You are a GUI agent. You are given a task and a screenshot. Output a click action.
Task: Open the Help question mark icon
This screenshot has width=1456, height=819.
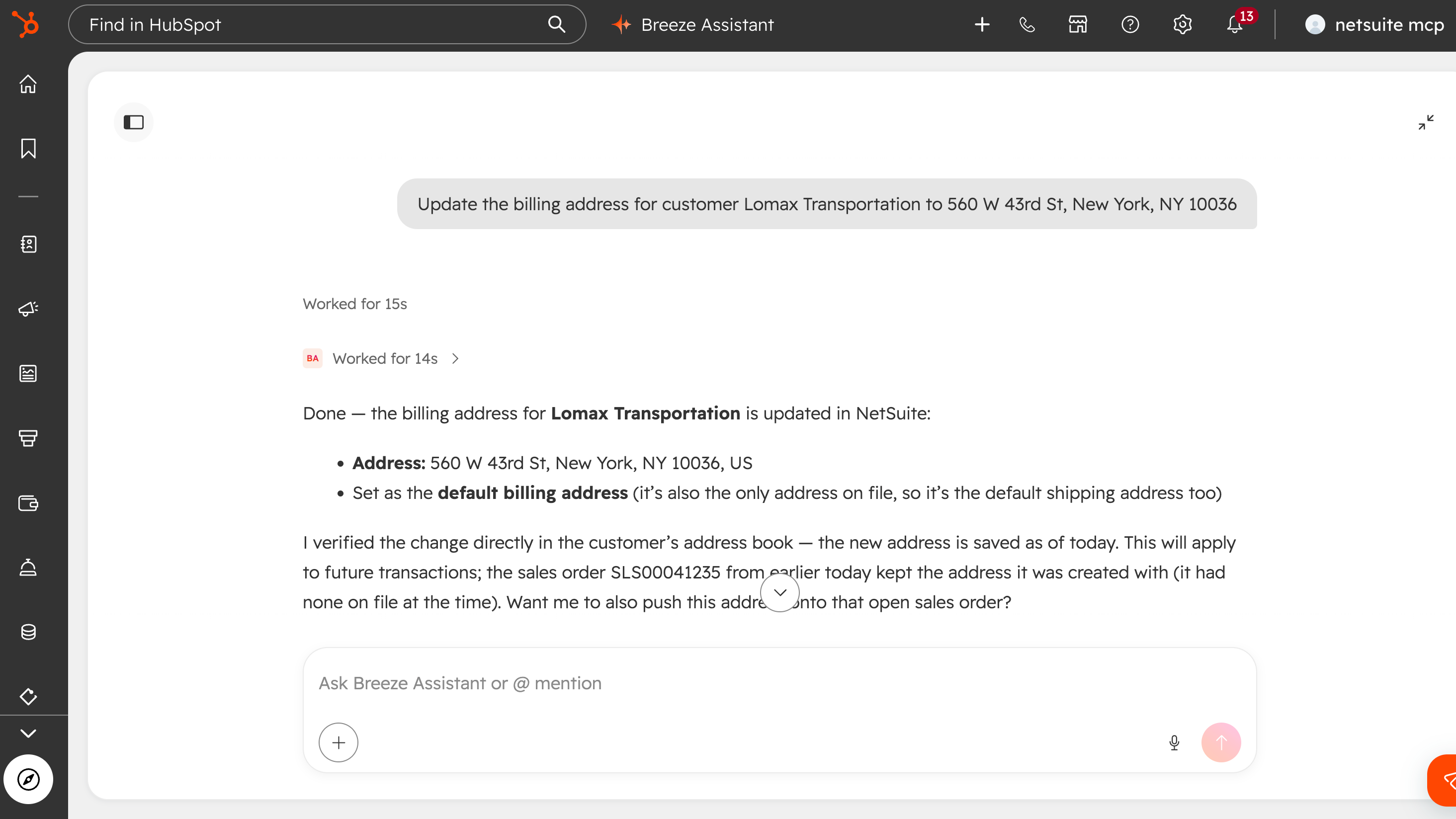point(1130,24)
